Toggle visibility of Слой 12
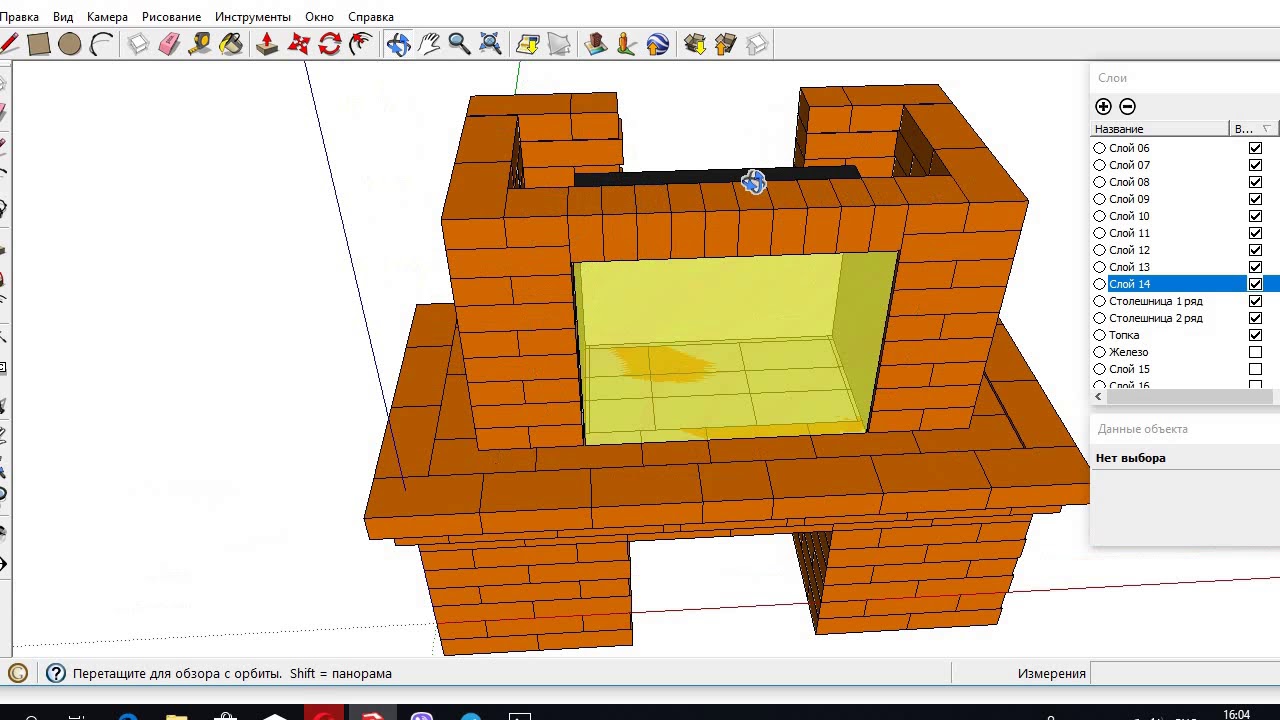 click(1255, 250)
